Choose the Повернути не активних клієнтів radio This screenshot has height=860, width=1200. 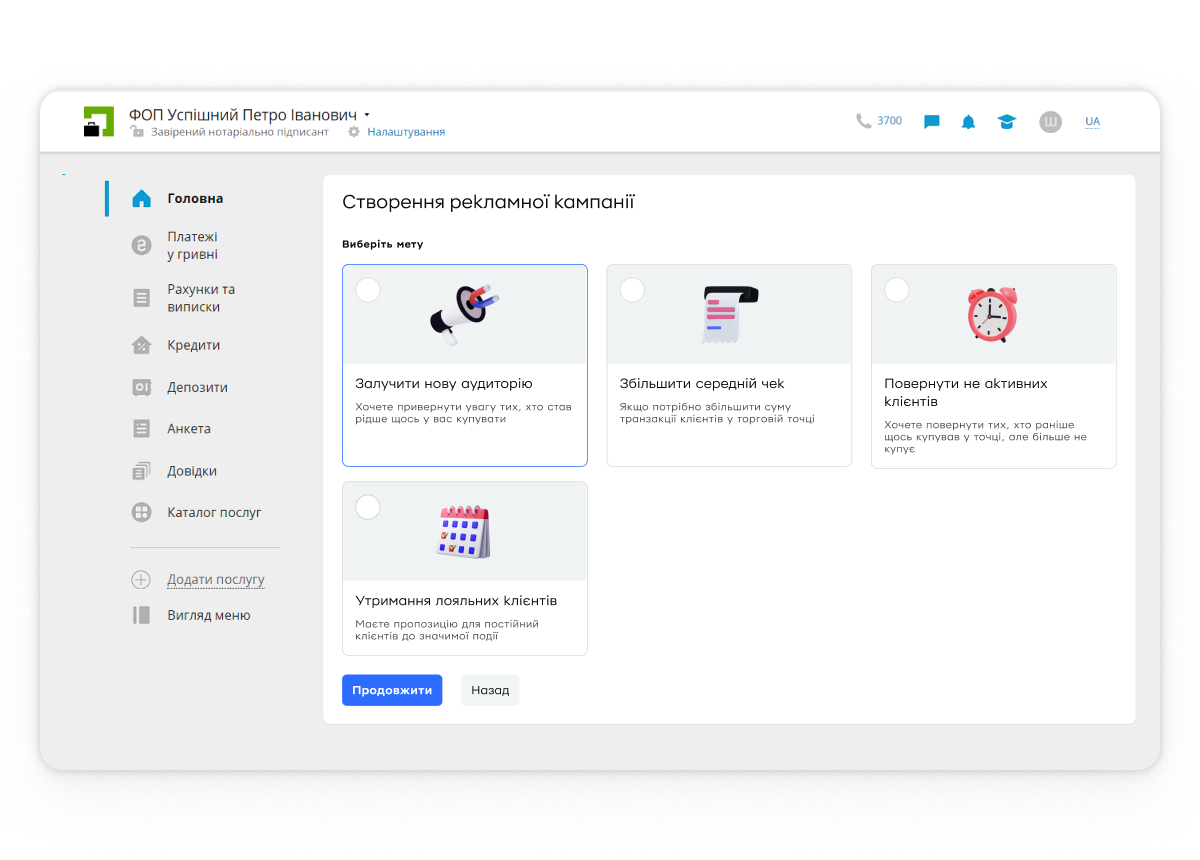[x=897, y=290]
